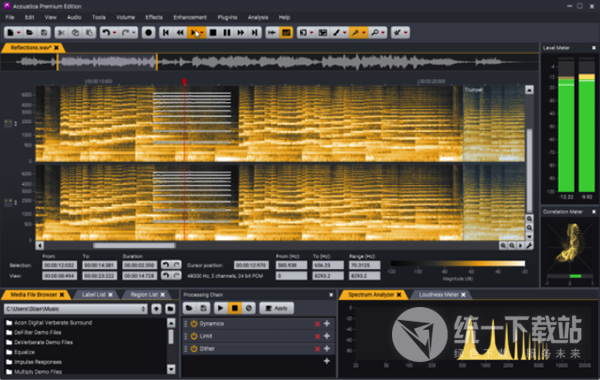
Task: Open the Effects menu
Action: coord(154,17)
